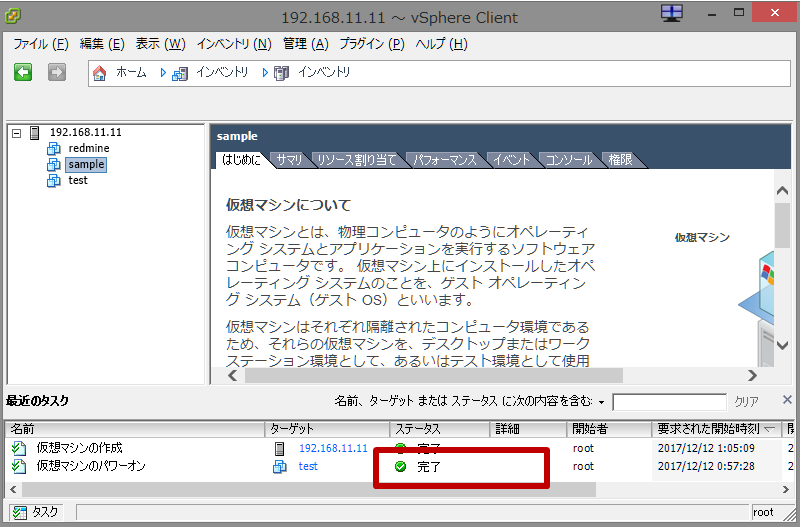
Task: Click host icon in task target column
Action: (279, 449)
